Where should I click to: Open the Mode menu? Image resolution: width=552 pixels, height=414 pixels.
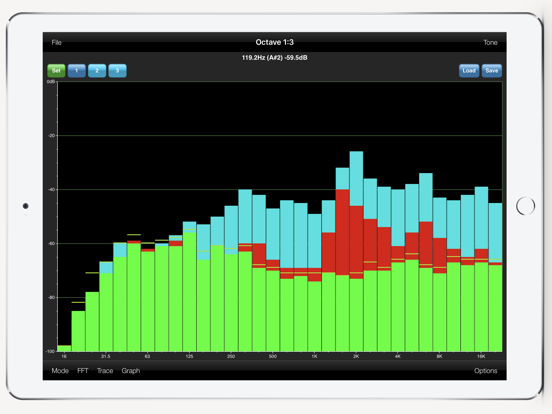(60, 371)
